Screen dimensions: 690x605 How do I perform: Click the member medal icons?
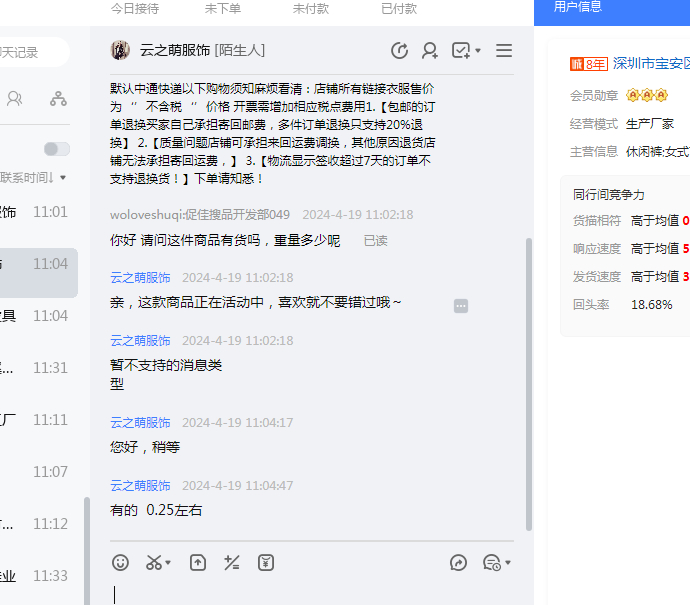click(647, 95)
